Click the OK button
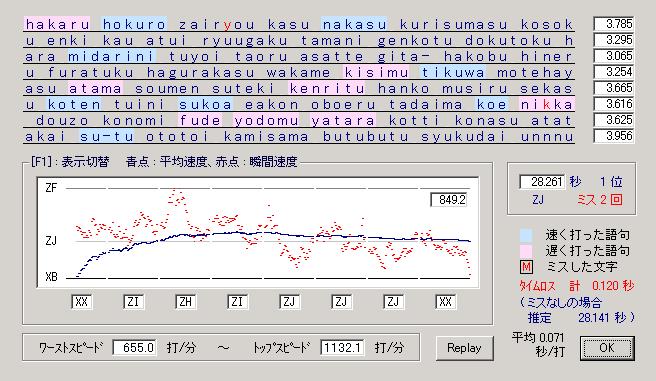The height and width of the screenshot is (381, 656). coord(607,348)
